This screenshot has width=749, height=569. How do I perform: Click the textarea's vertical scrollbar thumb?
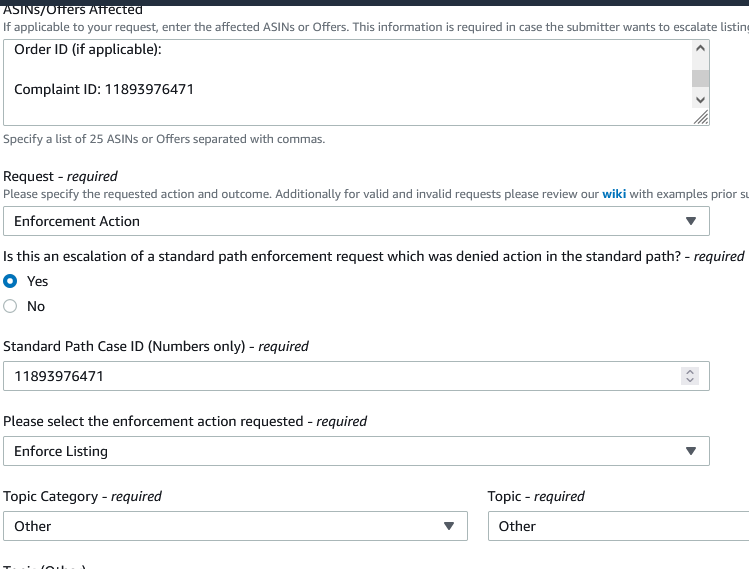[x=700, y=78]
